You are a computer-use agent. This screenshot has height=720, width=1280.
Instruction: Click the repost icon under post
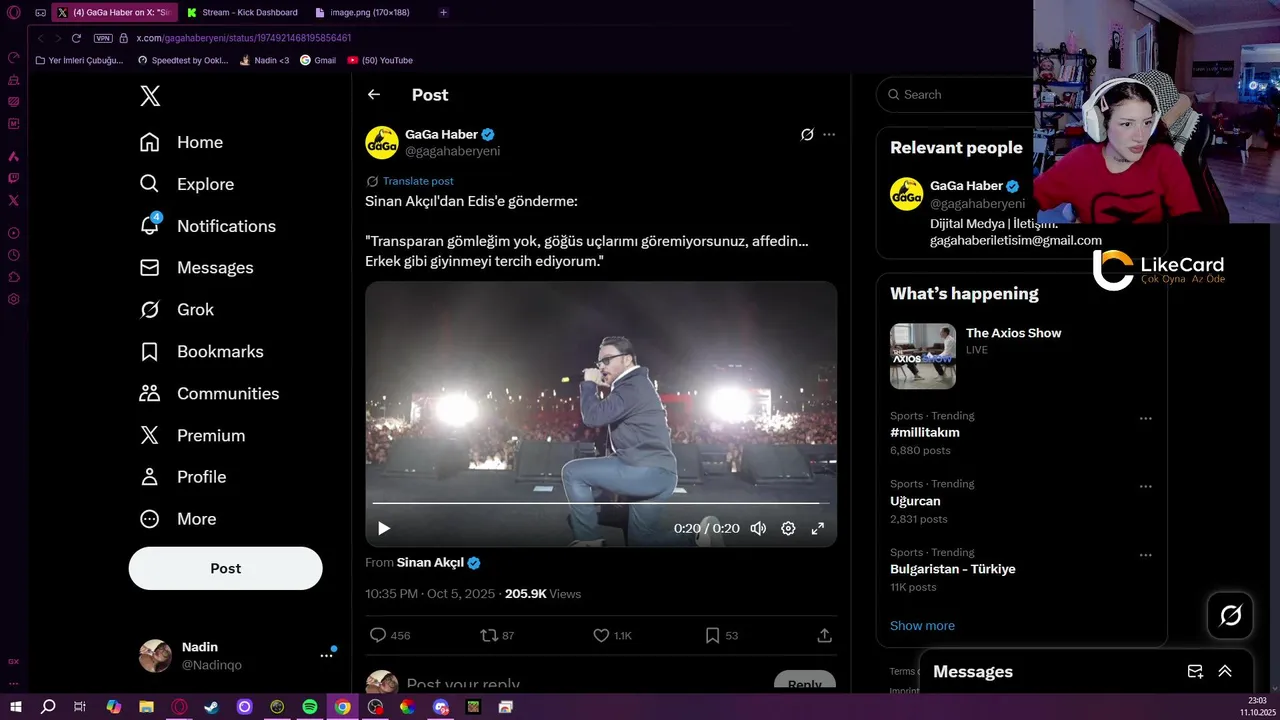tap(489, 635)
